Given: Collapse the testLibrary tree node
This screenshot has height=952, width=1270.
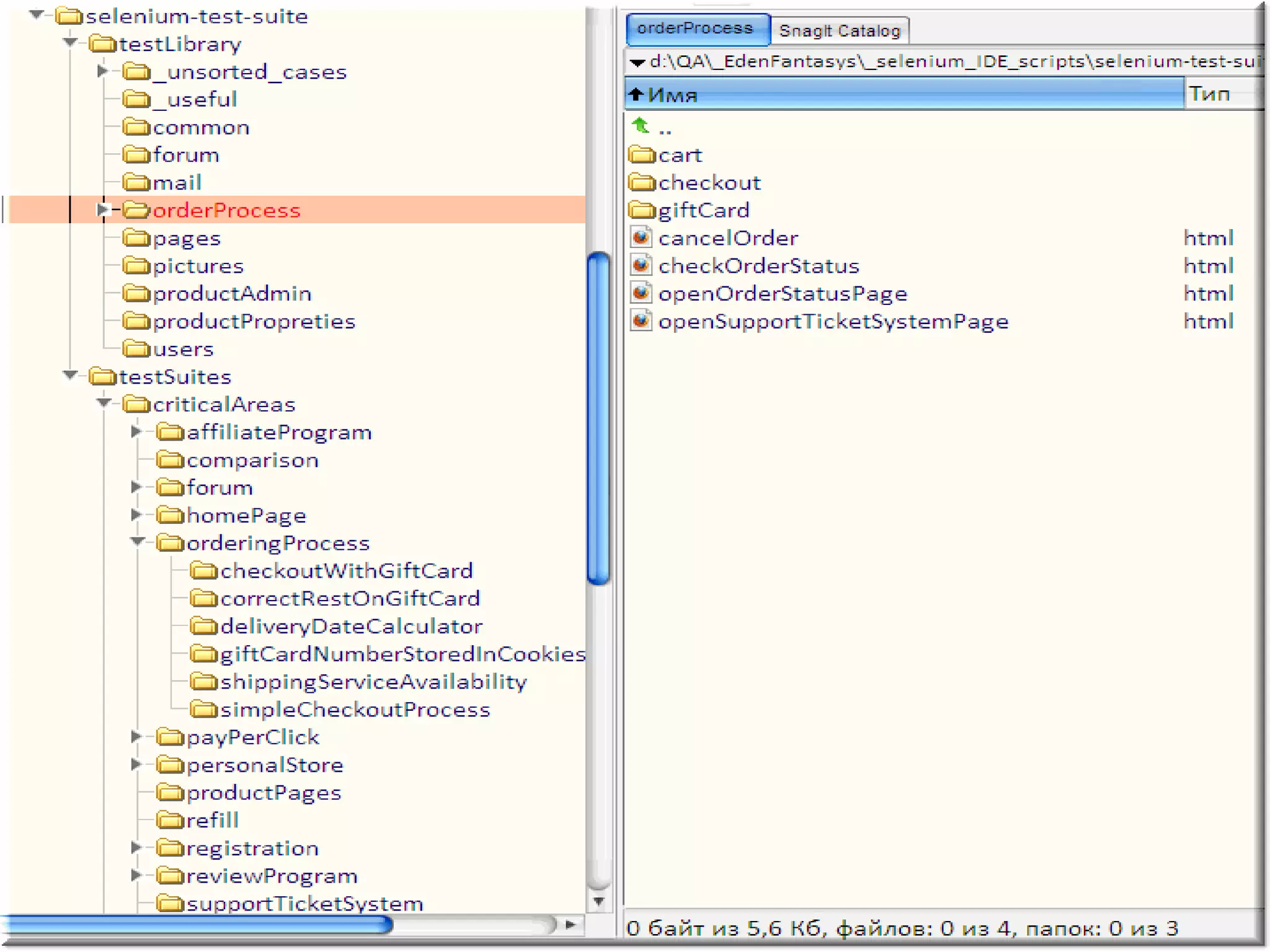Looking at the screenshot, I should pos(70,43).
